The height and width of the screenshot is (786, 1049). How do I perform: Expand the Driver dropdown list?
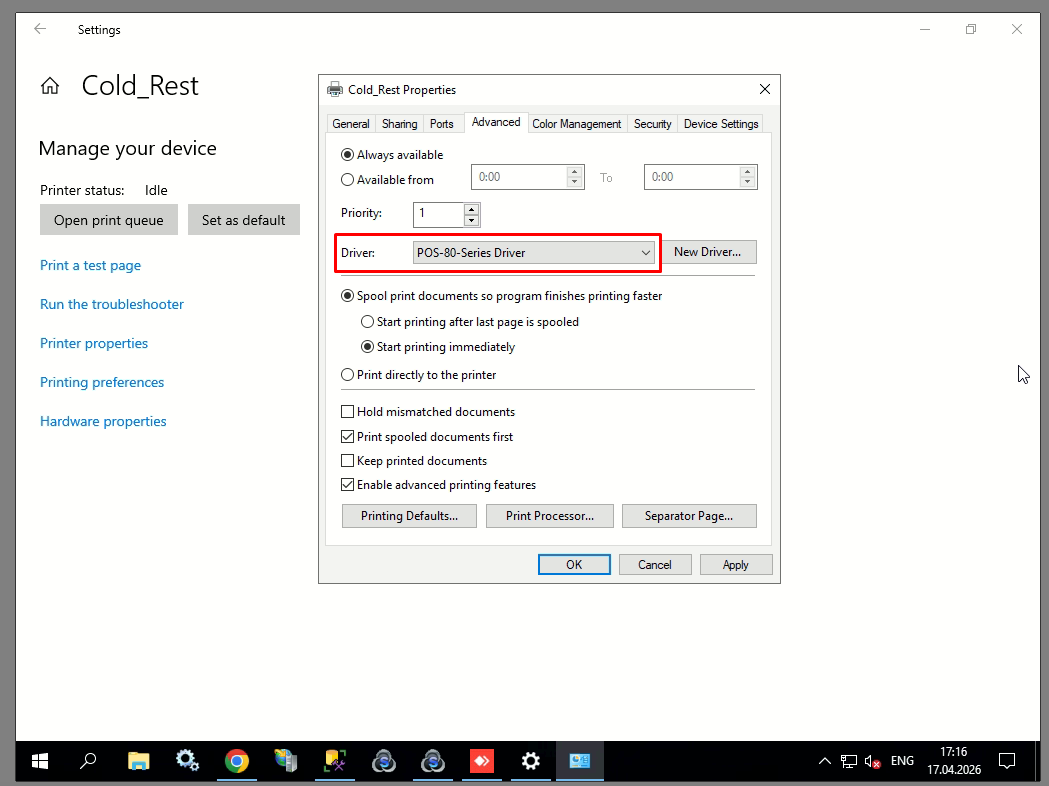click(646, 253)
